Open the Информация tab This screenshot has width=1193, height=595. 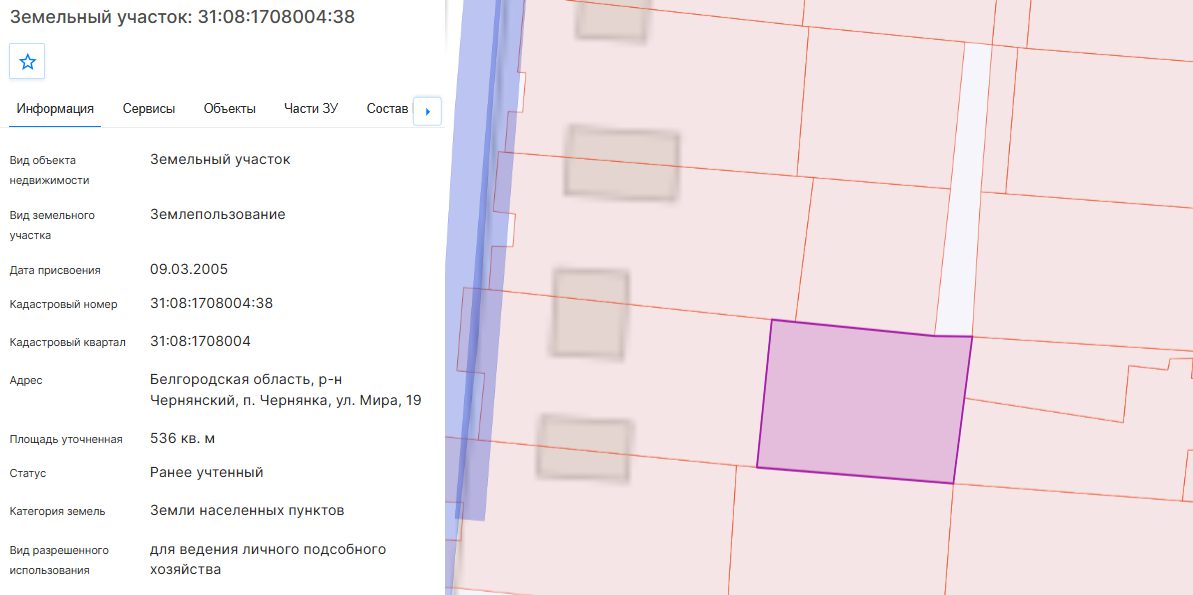[56, 109]
